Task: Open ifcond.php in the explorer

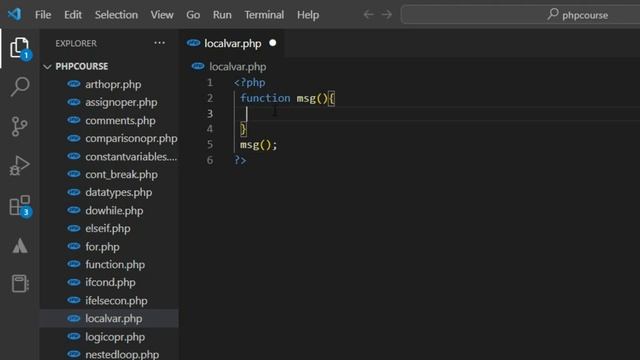Action: tap(109, 282)
